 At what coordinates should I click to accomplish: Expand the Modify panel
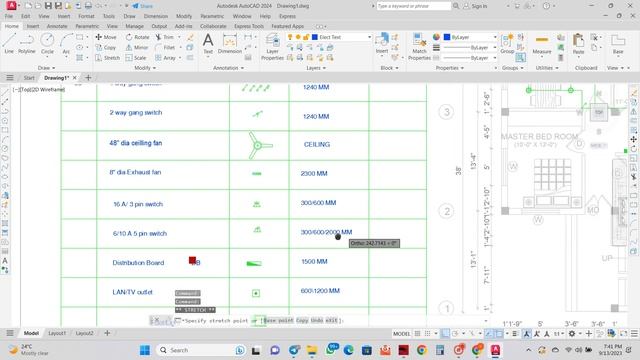pyautogui.click(x=145, y=68)
